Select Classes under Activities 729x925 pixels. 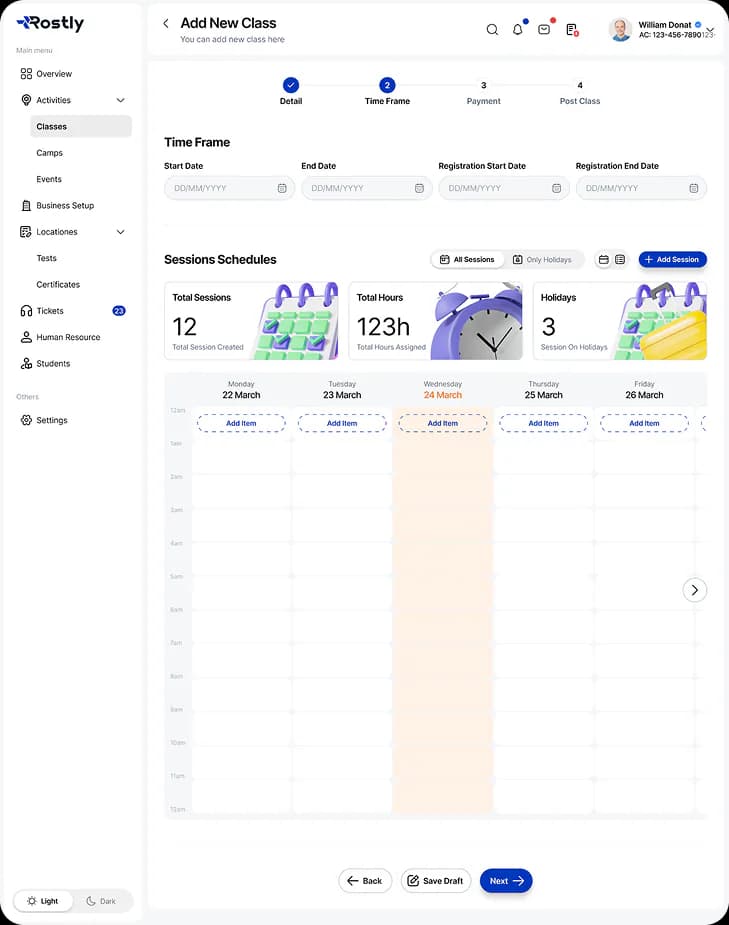click(81, 126)
